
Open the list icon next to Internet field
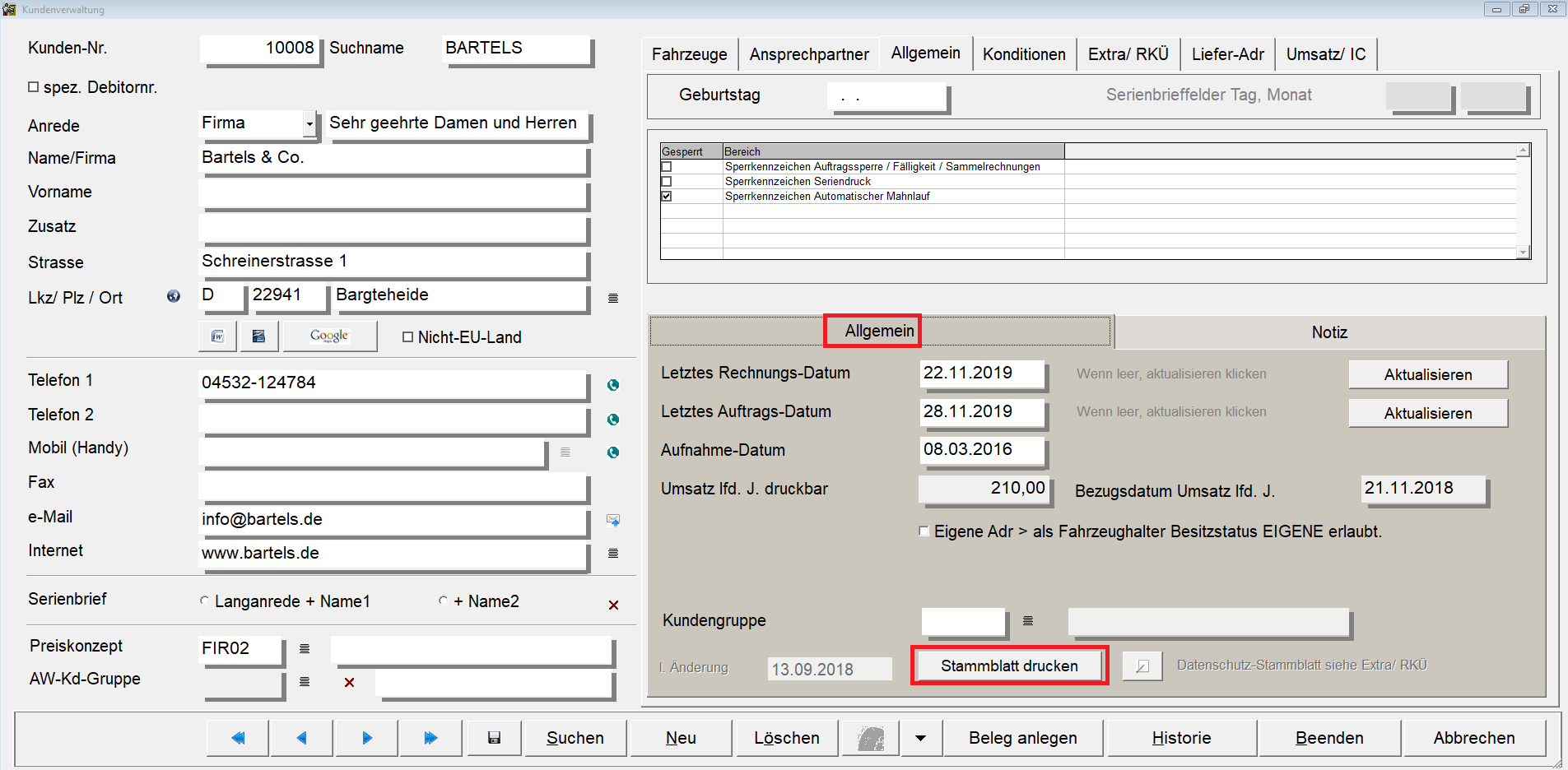[x=613, y=553]
